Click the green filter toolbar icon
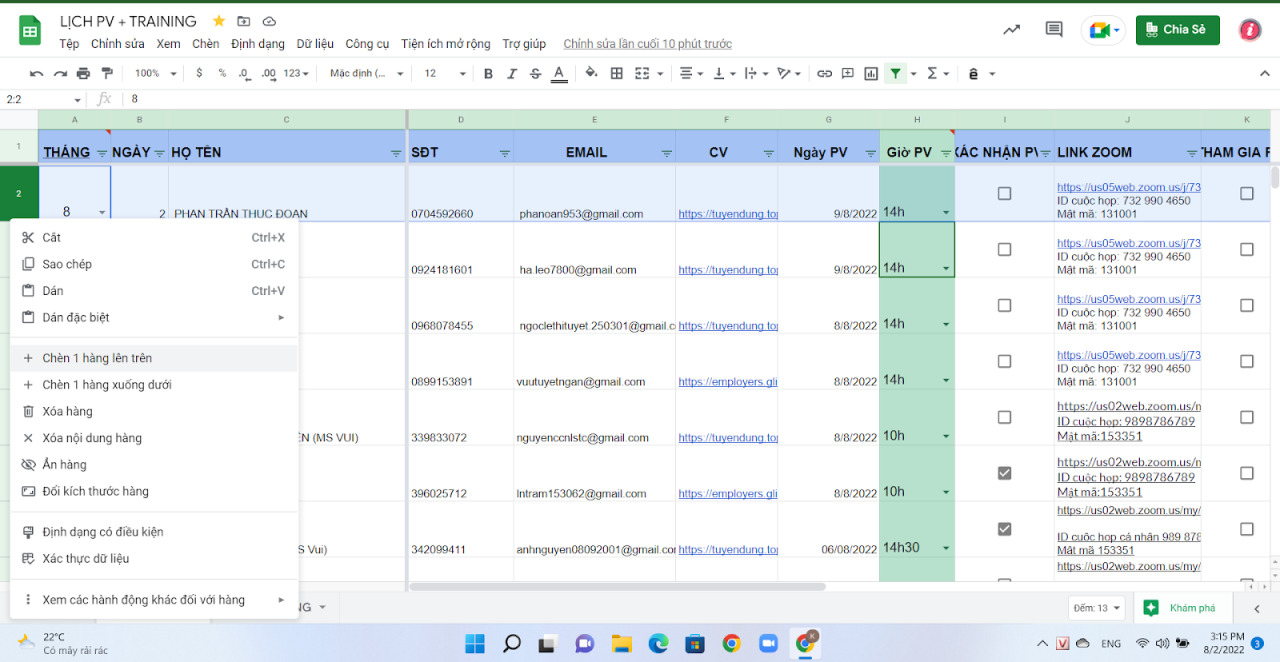Screen dimensions: 1280x662 (893, 73)
